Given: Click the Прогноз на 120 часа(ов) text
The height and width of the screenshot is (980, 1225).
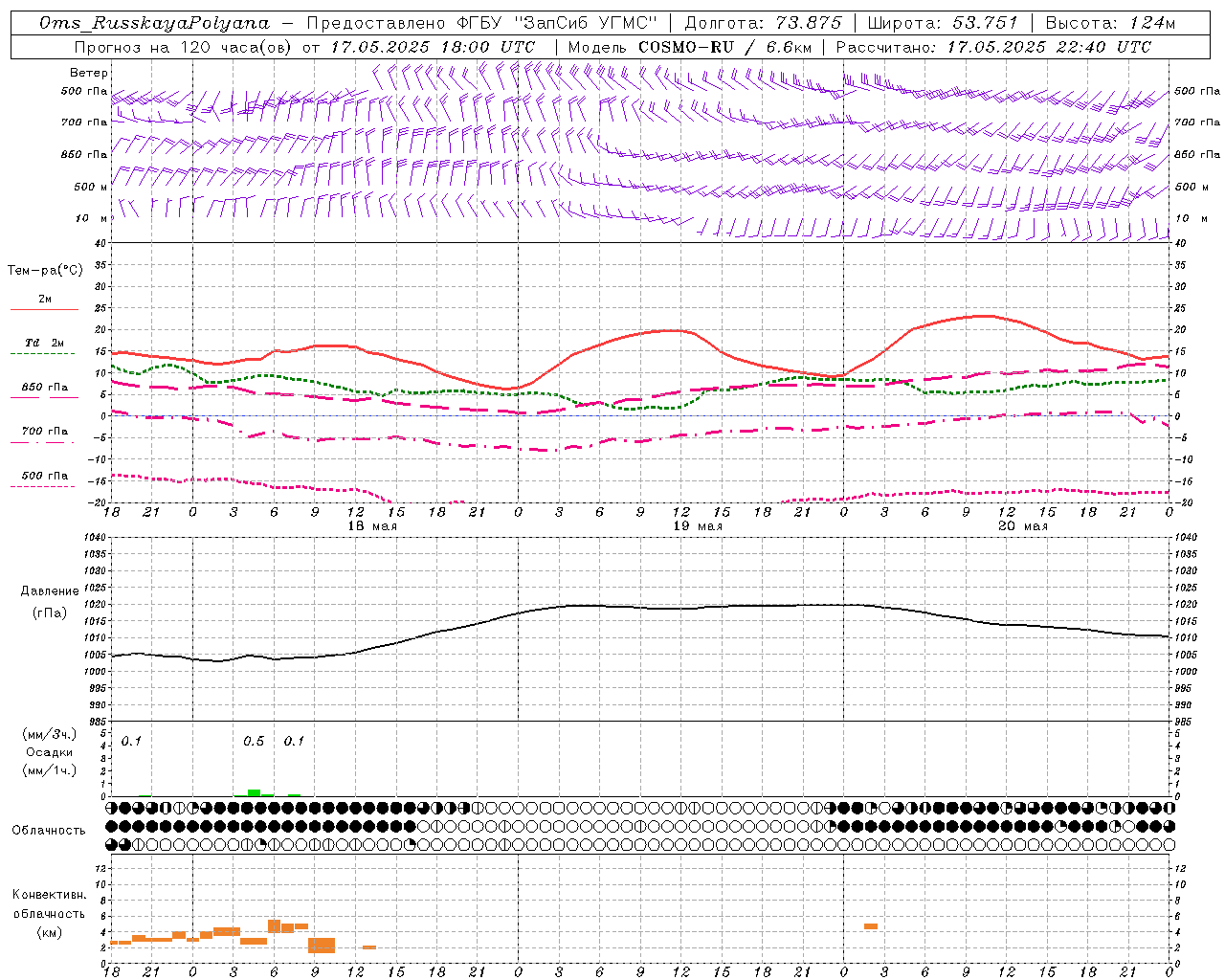Looking at the screenshot, I should coord(184,47).
